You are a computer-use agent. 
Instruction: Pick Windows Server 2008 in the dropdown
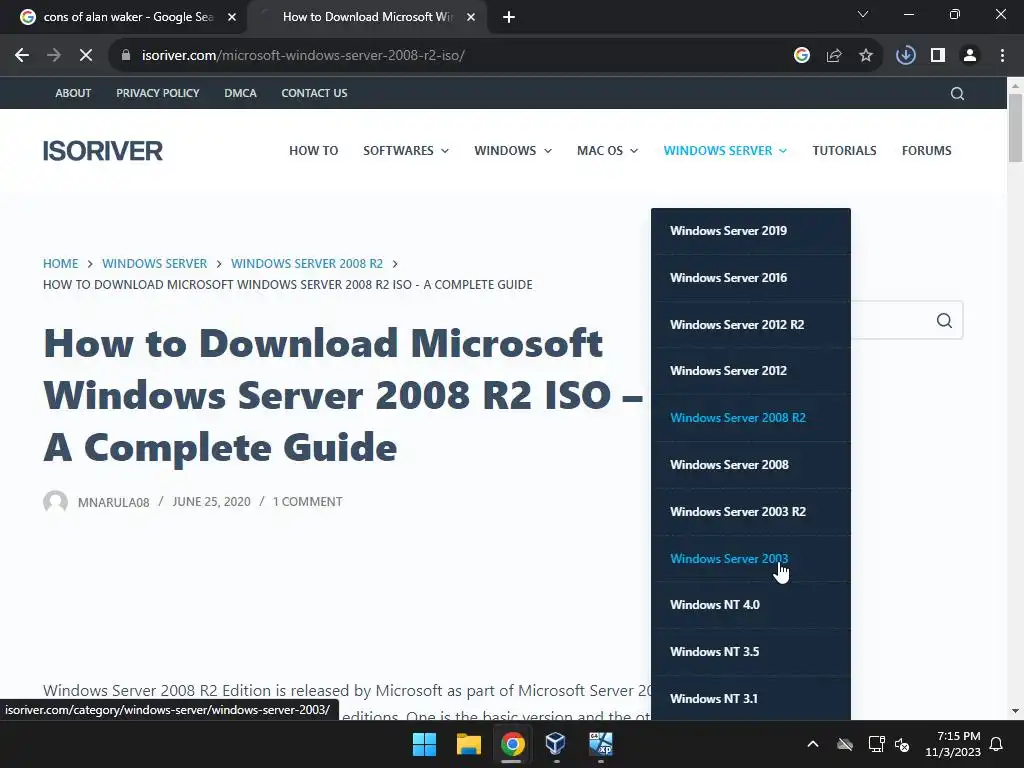point(751,465)
